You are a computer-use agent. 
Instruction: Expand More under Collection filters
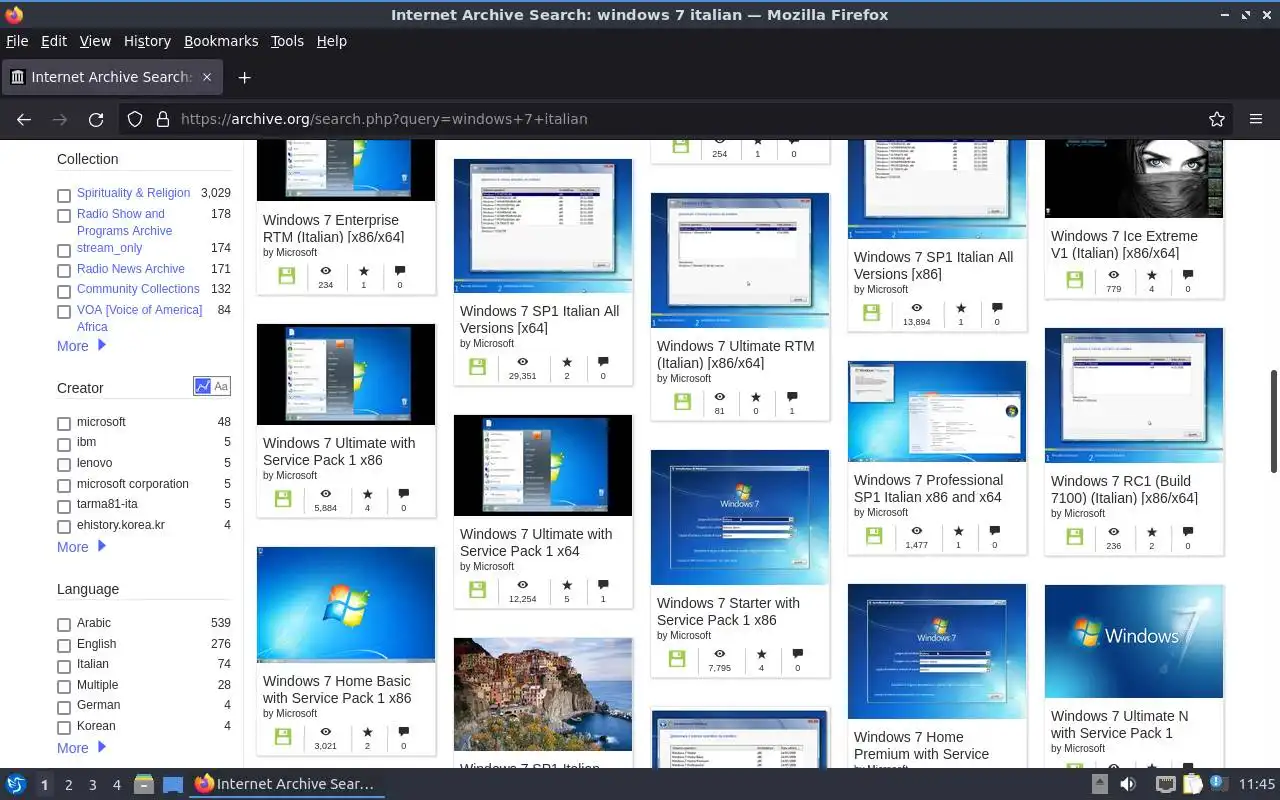tap(81, 346)
